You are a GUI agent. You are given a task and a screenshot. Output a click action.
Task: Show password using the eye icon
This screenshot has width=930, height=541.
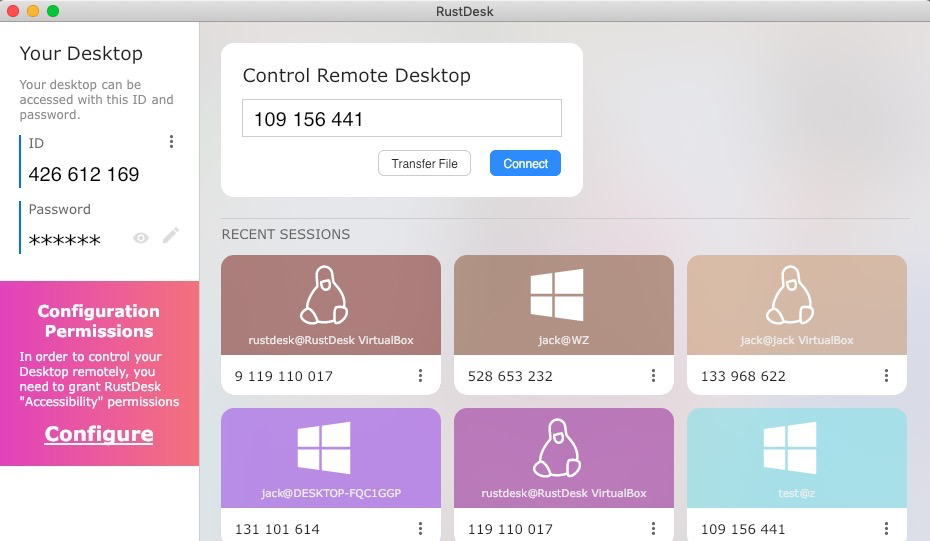141,238
